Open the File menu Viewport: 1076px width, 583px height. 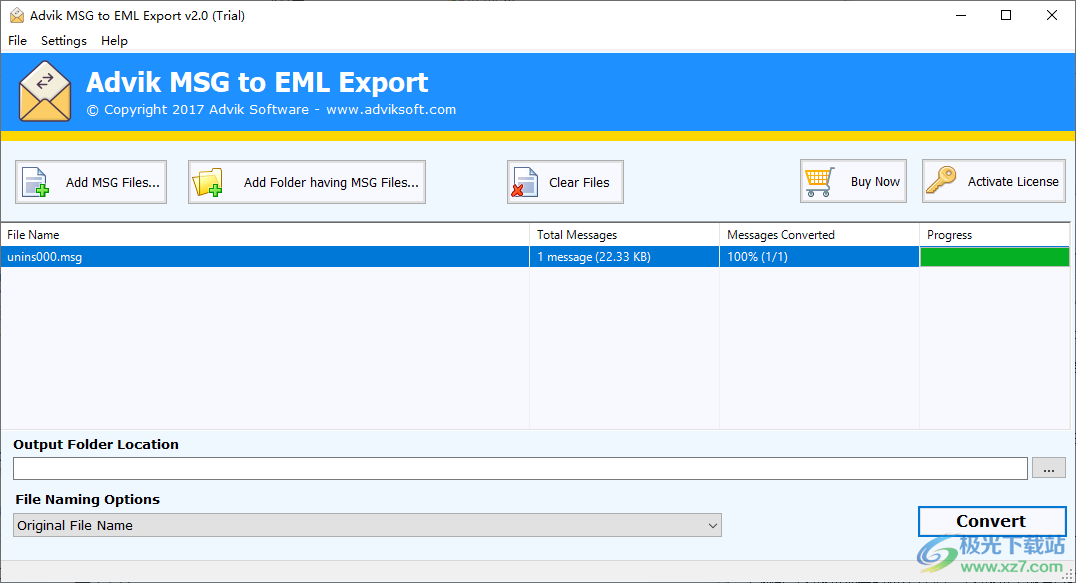16,40
